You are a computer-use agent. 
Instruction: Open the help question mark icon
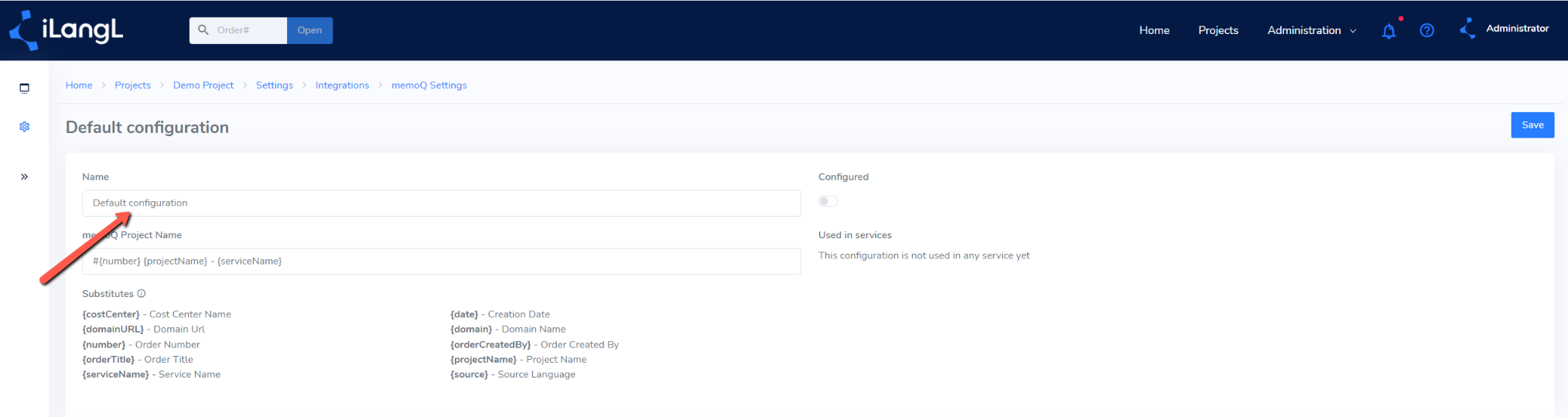(x=1427, y=30)
